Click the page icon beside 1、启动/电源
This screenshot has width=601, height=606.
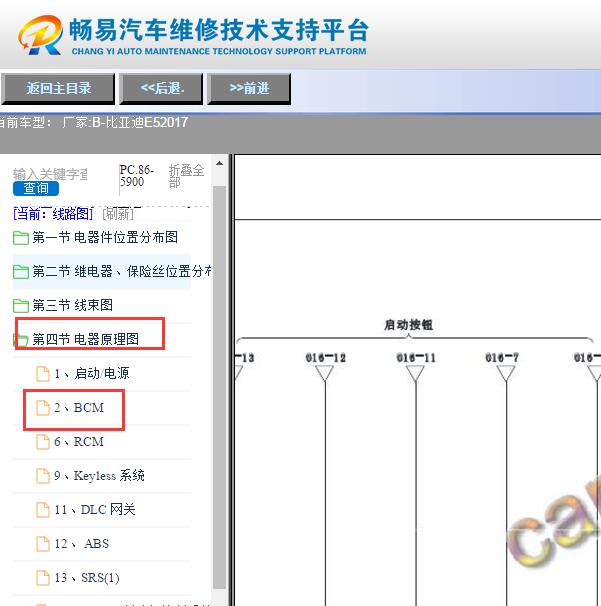(43, 374)
